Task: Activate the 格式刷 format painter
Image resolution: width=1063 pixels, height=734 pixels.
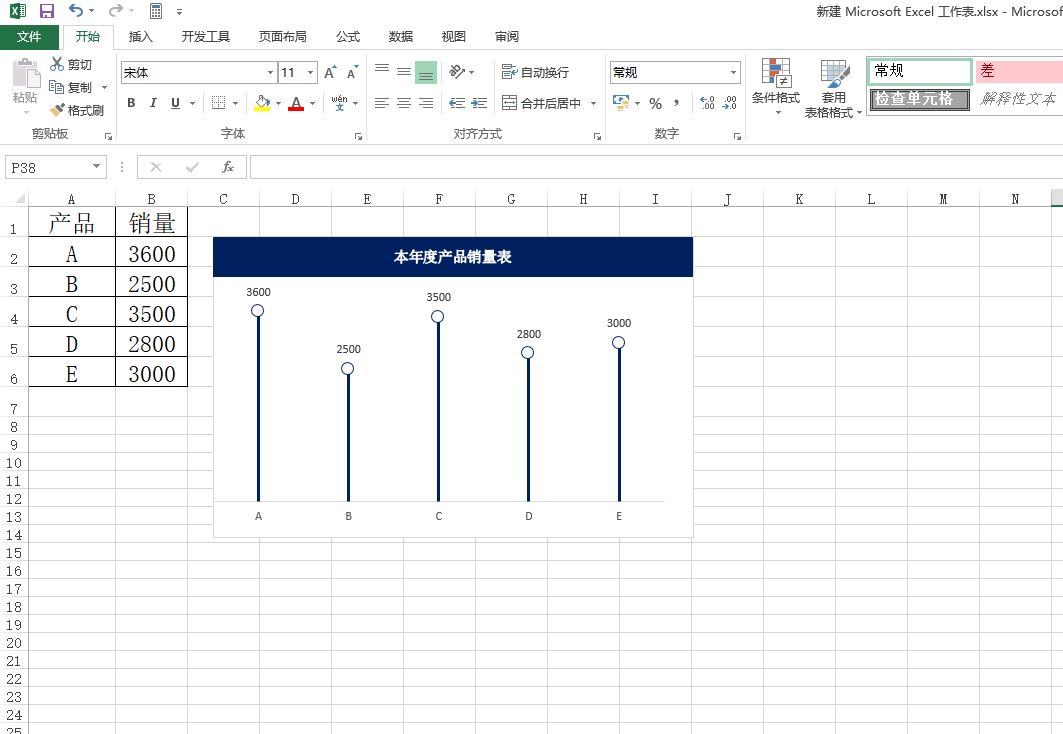Action: (77, 110)
